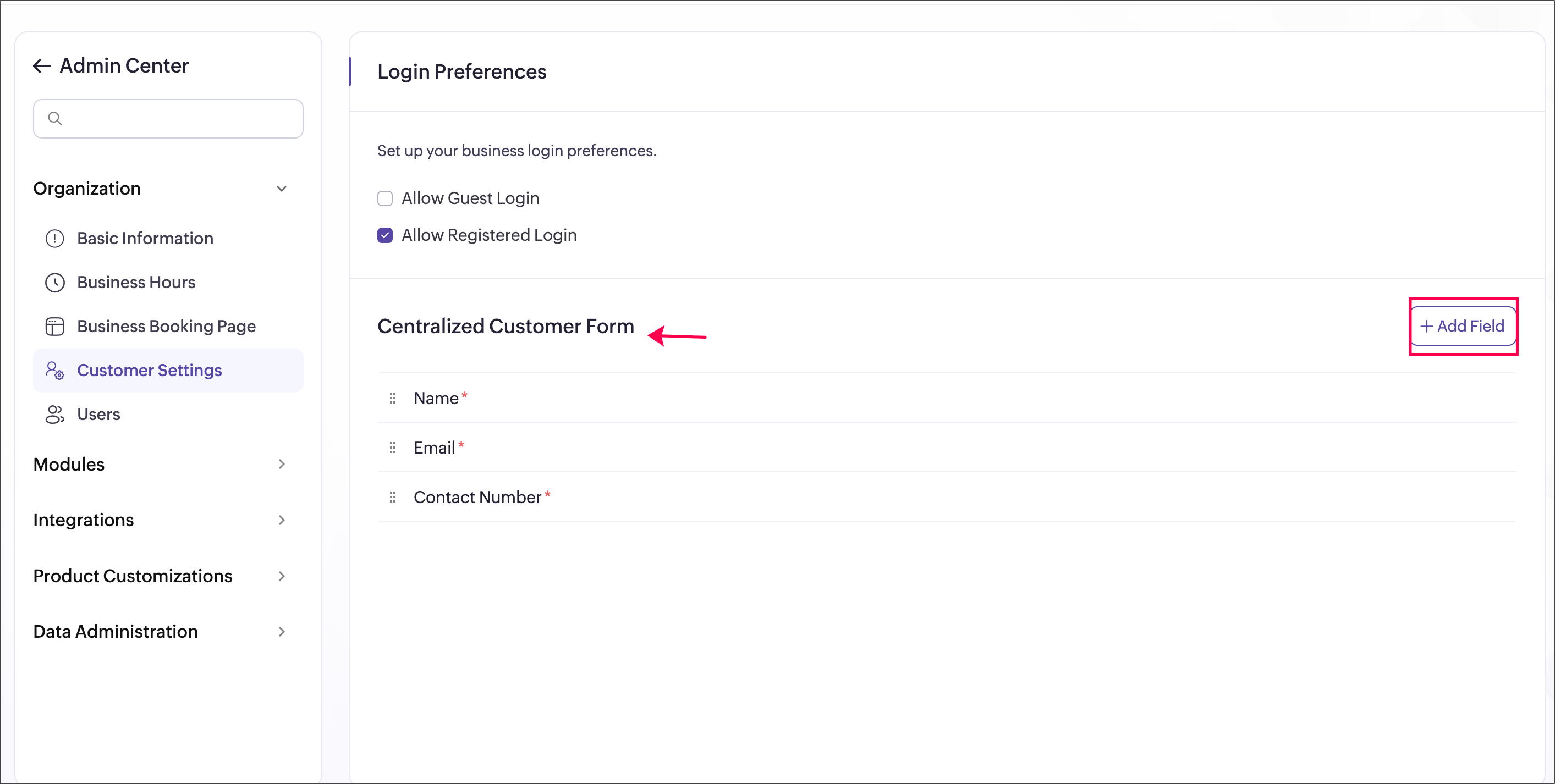The width and height of the screenshot is (1555, 784).
Task: Click the Basic Information info icon
Action: [55, 239]
